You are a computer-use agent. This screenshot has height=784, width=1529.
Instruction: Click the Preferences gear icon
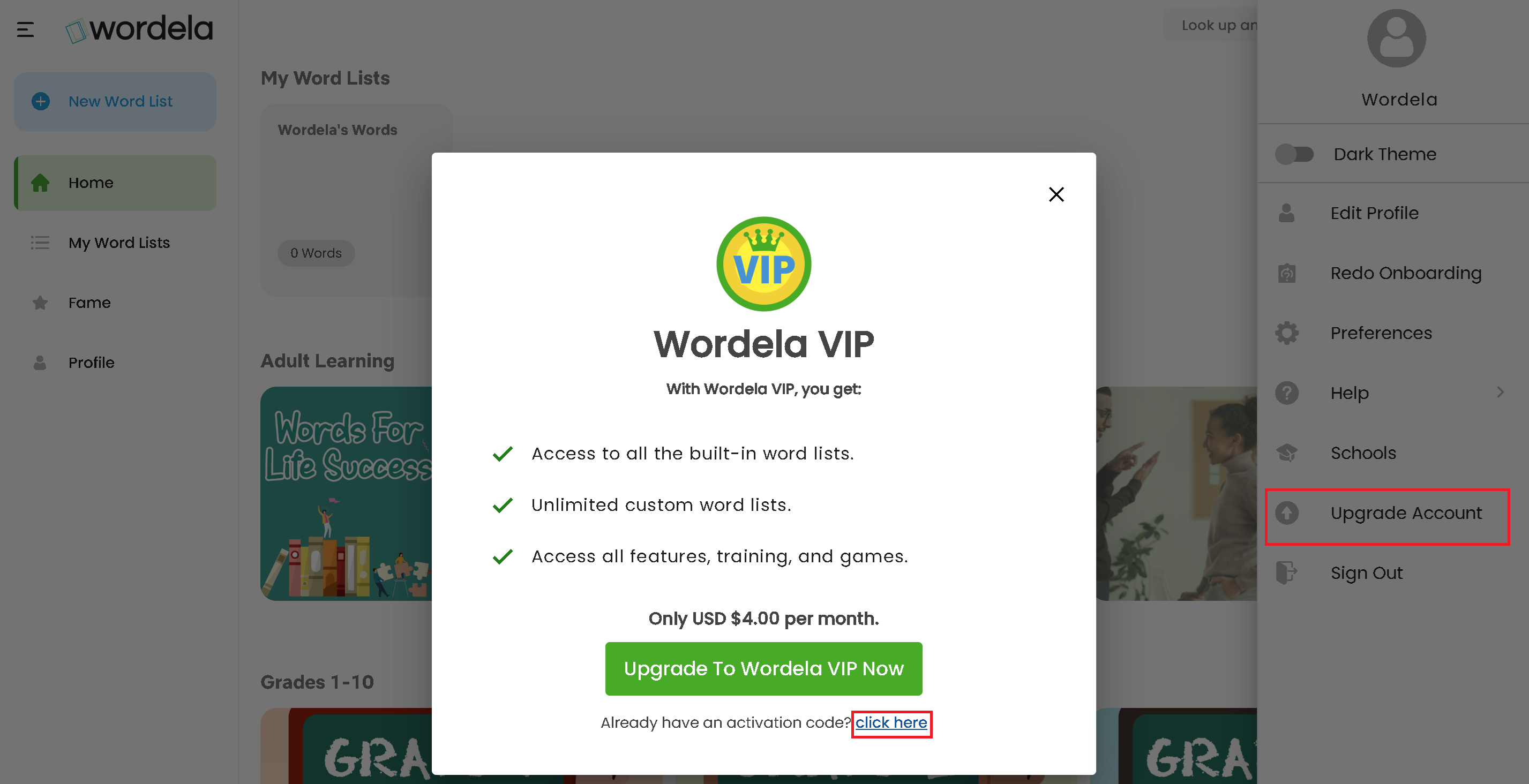[x=1287, y=333]
